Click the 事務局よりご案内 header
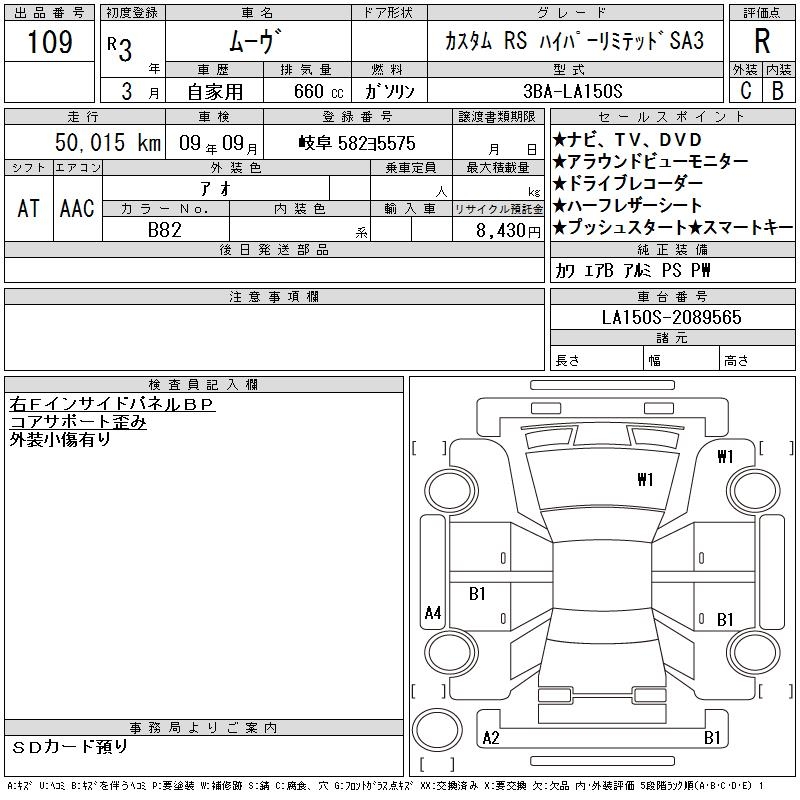800x800 pixels. (x=204, y=728)
